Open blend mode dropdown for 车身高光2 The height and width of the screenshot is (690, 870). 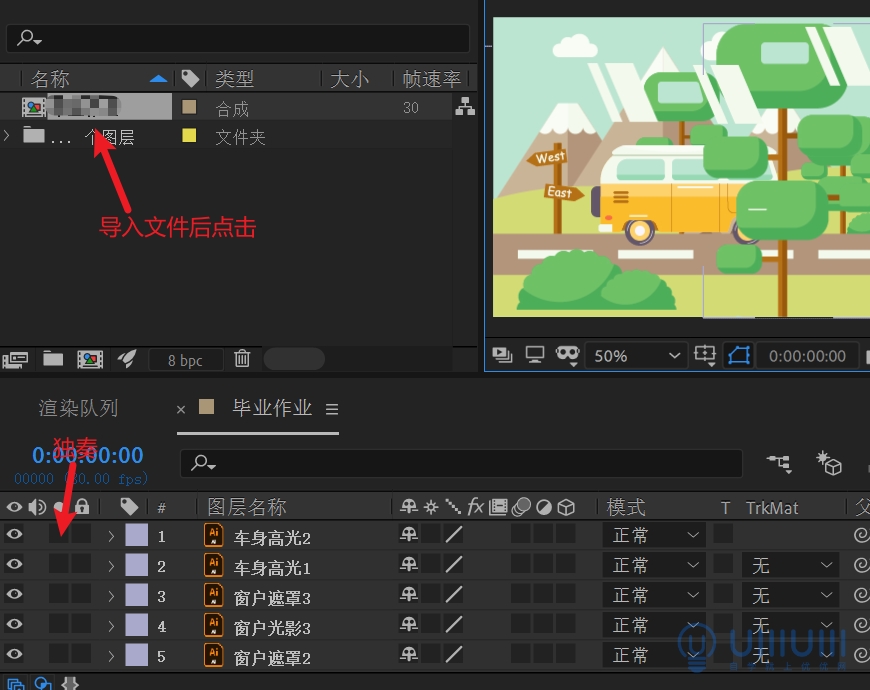pos(654,535)
